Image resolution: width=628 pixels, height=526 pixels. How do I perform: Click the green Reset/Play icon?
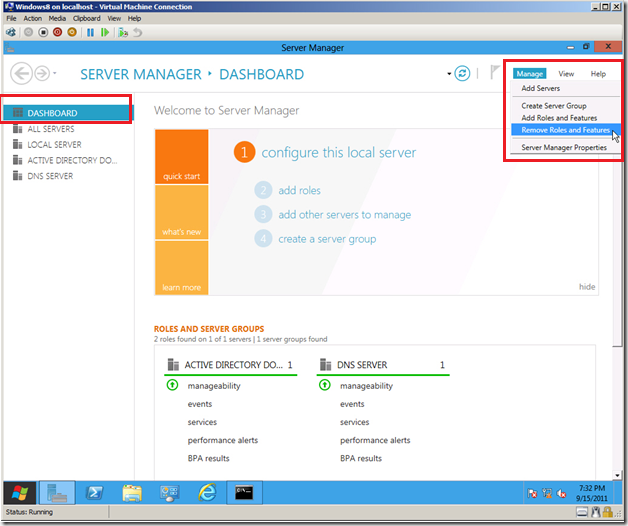coord(105,32)
